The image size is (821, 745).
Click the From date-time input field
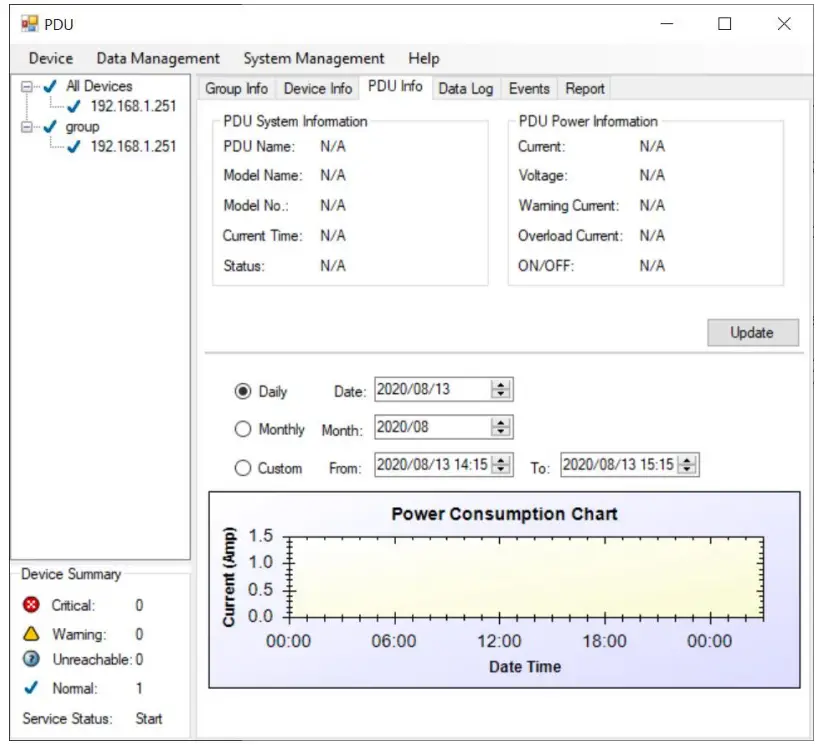pyautogui.click(x=432, y=465)
